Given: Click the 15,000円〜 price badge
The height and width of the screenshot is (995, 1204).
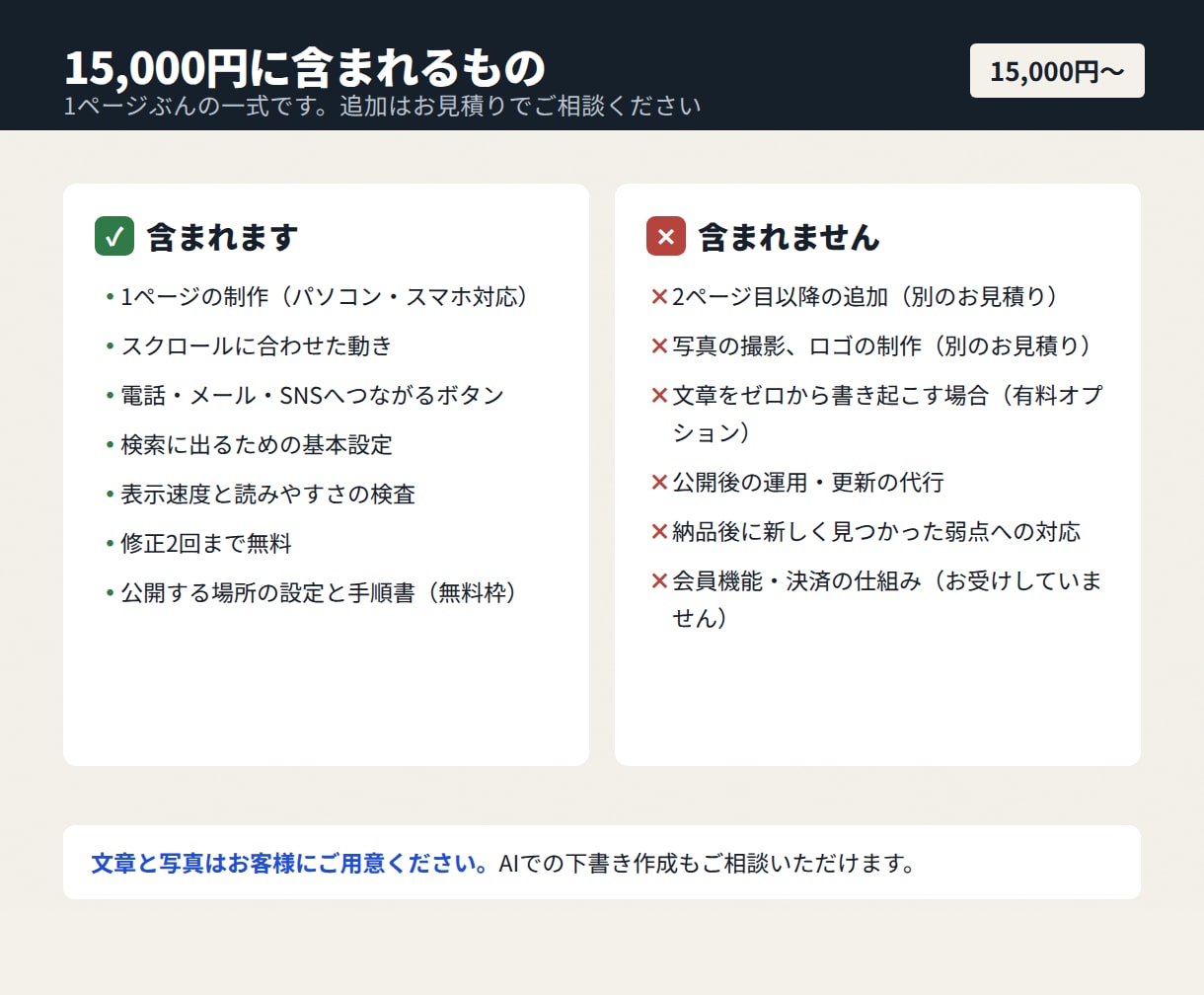Looking at the screenshot, I should click(1057, 71).
